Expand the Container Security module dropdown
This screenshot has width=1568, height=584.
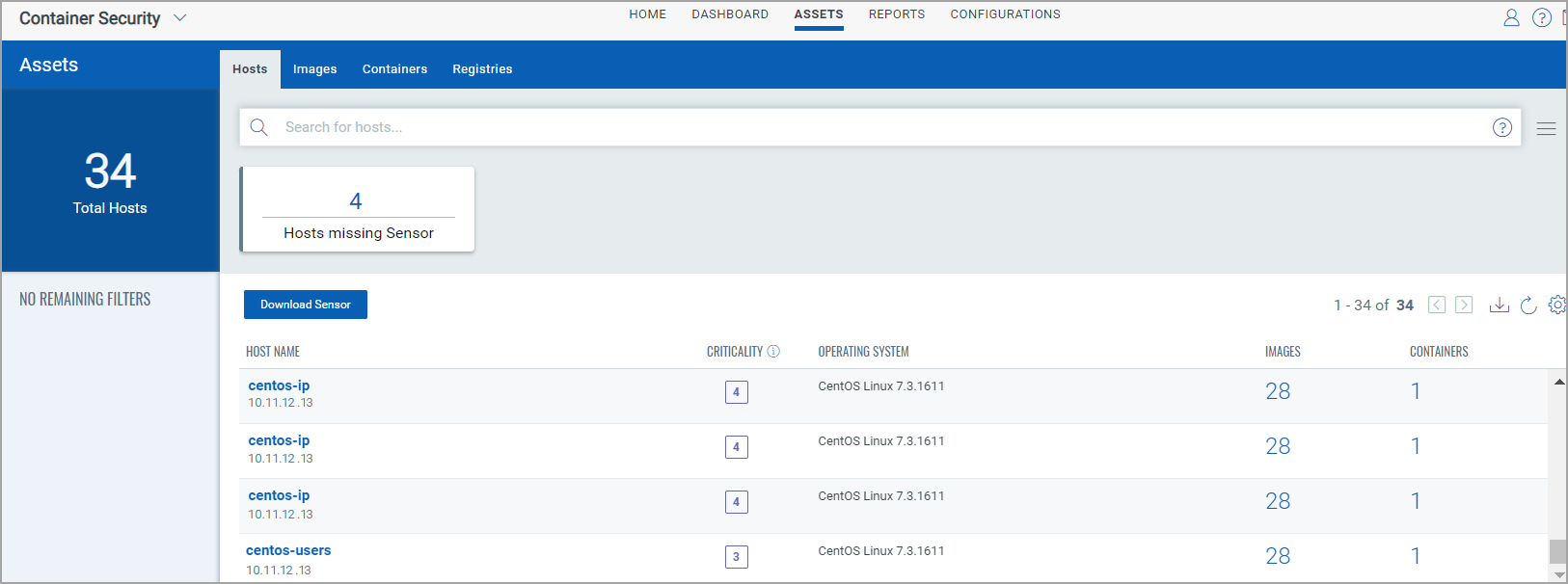point(179,17)
